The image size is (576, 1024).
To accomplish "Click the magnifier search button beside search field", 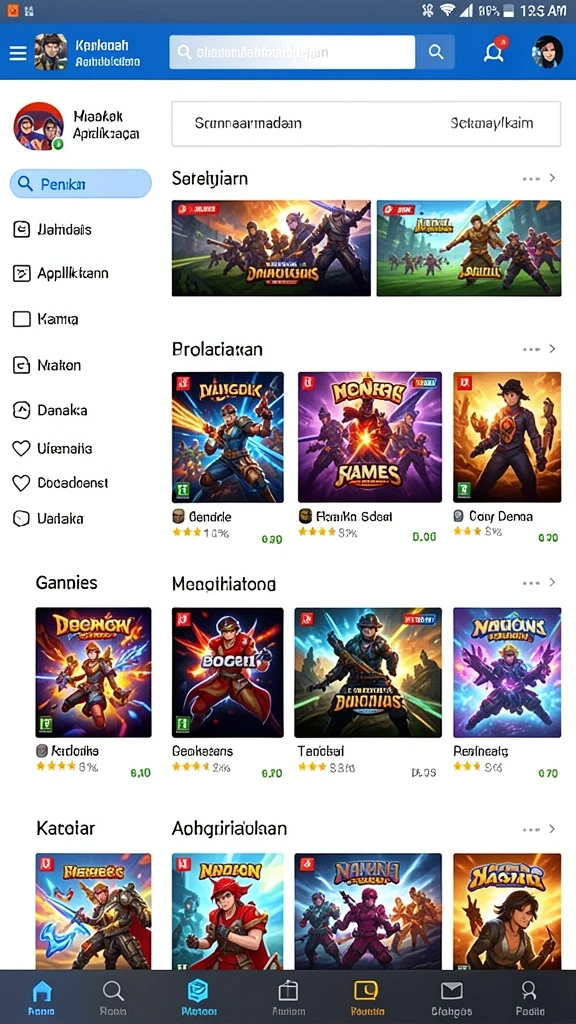I will click(x=436, y=52).
